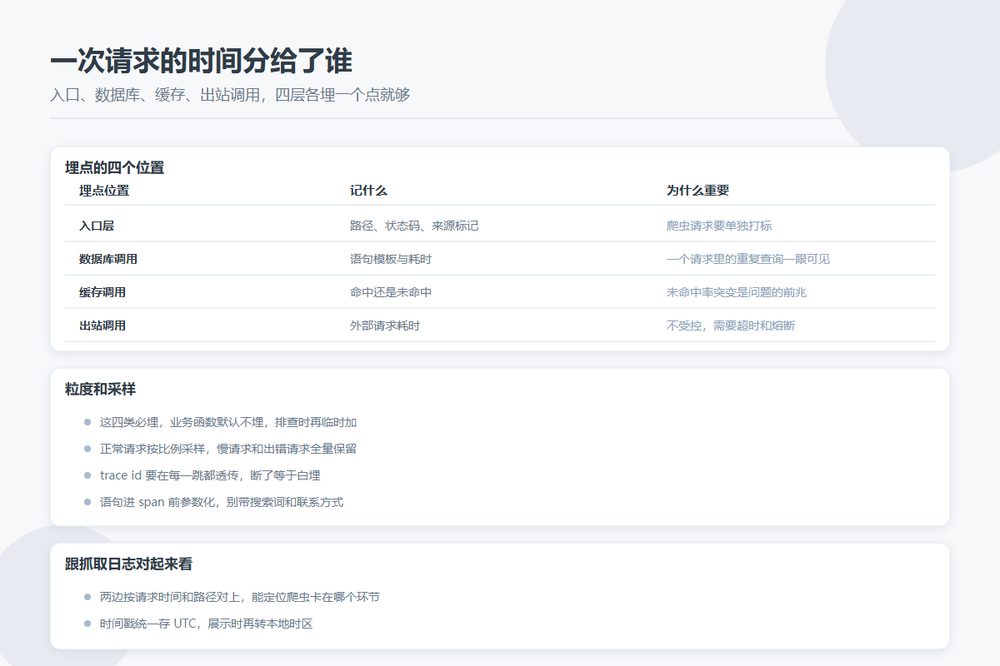This screenshot has width=1000, height=666.
Task: Select the cell 爬虫请求要单独打标
Action: (719, 226)
